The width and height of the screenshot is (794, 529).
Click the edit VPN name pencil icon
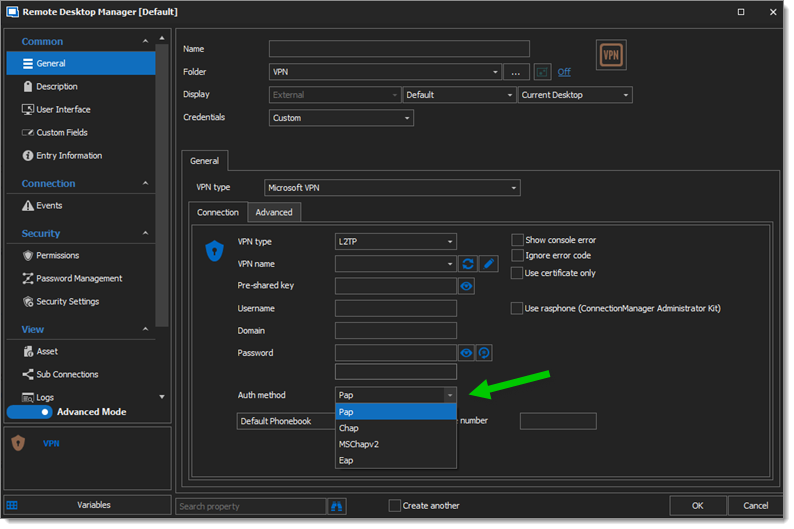(489, 264)
